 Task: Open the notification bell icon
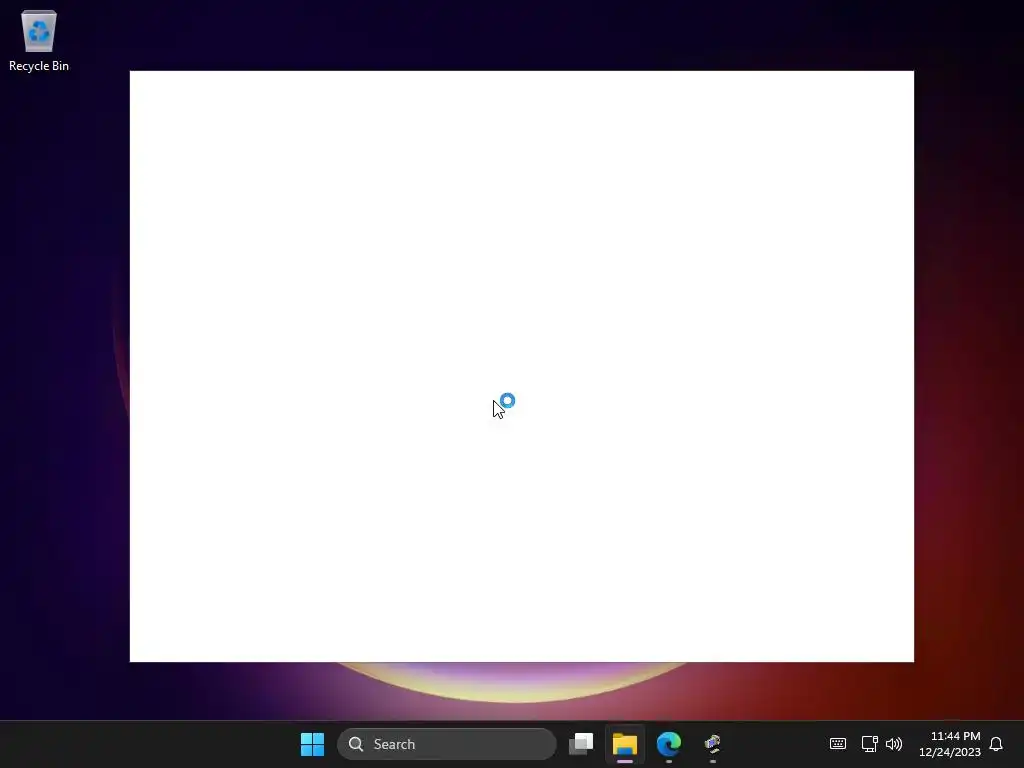tap(996, 744)
